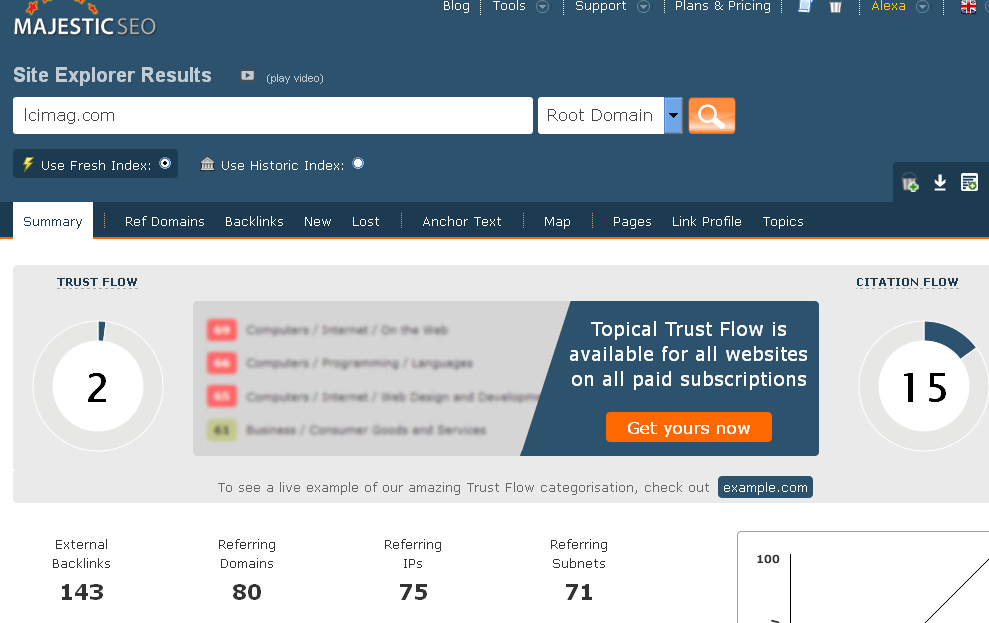Click the External Backlinks value 143
Screen dimensions: 989x623
tap(82, 592)
